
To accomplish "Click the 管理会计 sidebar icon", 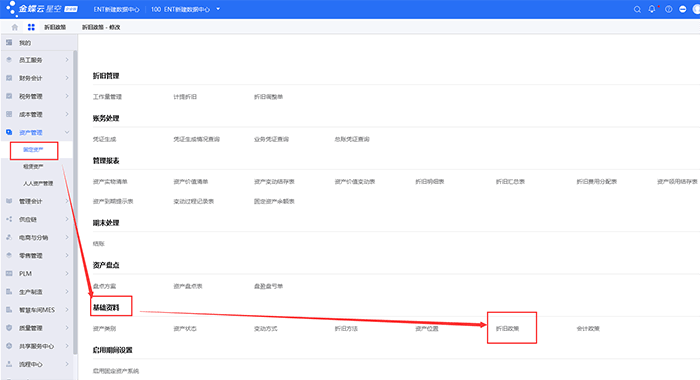I will point(9,201).
